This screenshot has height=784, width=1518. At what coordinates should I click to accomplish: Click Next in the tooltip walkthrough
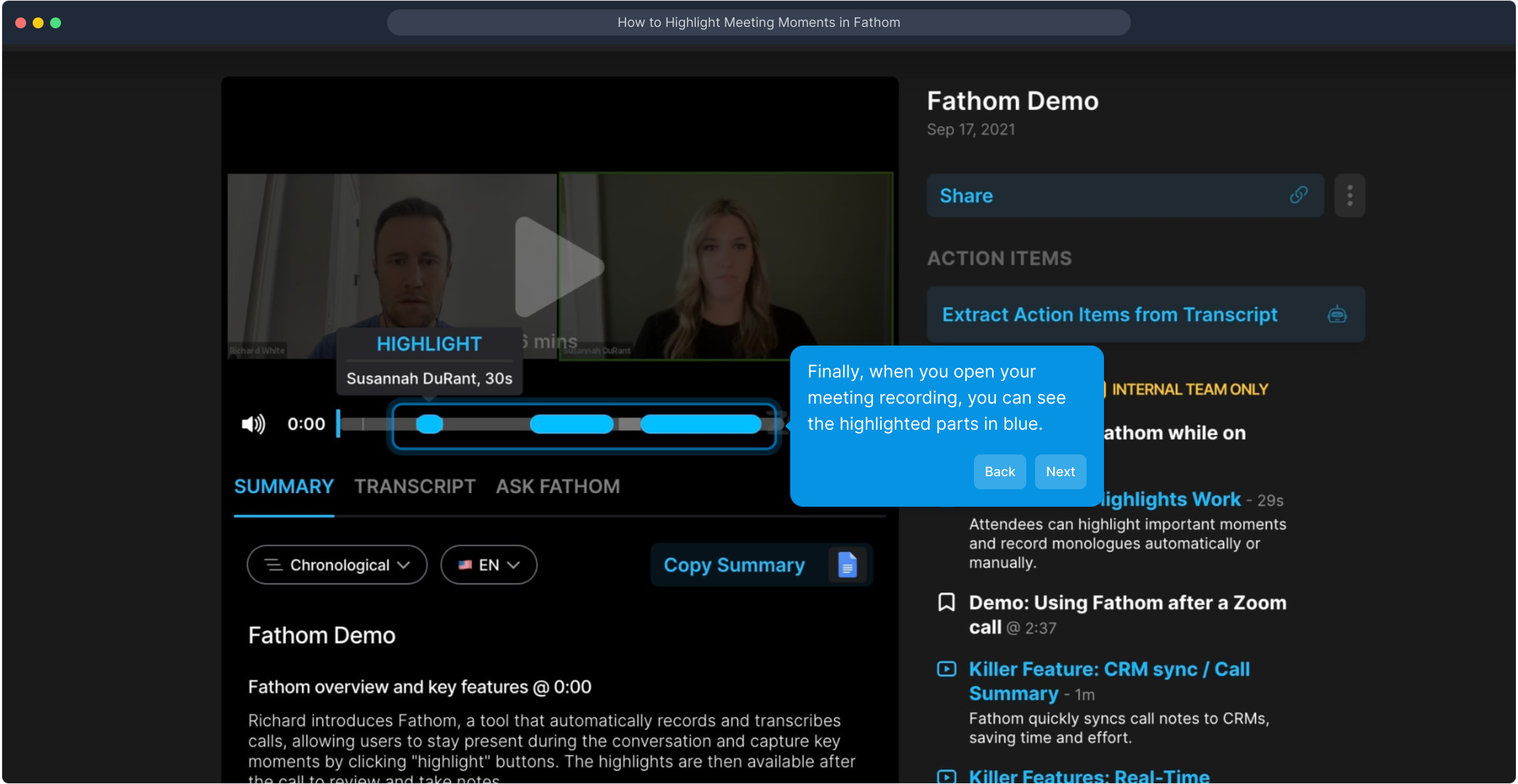click(1060, 472)
